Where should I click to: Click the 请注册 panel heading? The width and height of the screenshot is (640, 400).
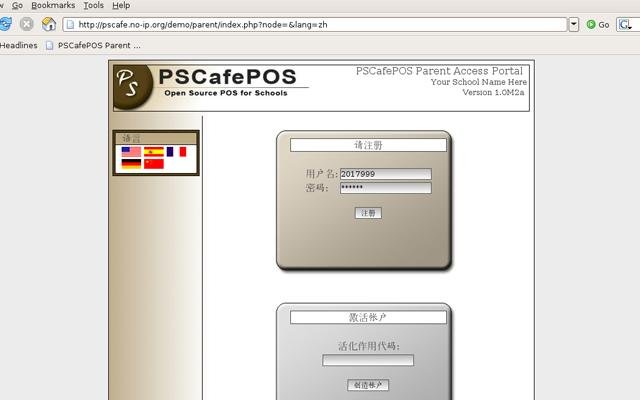[x=368, y=145]
